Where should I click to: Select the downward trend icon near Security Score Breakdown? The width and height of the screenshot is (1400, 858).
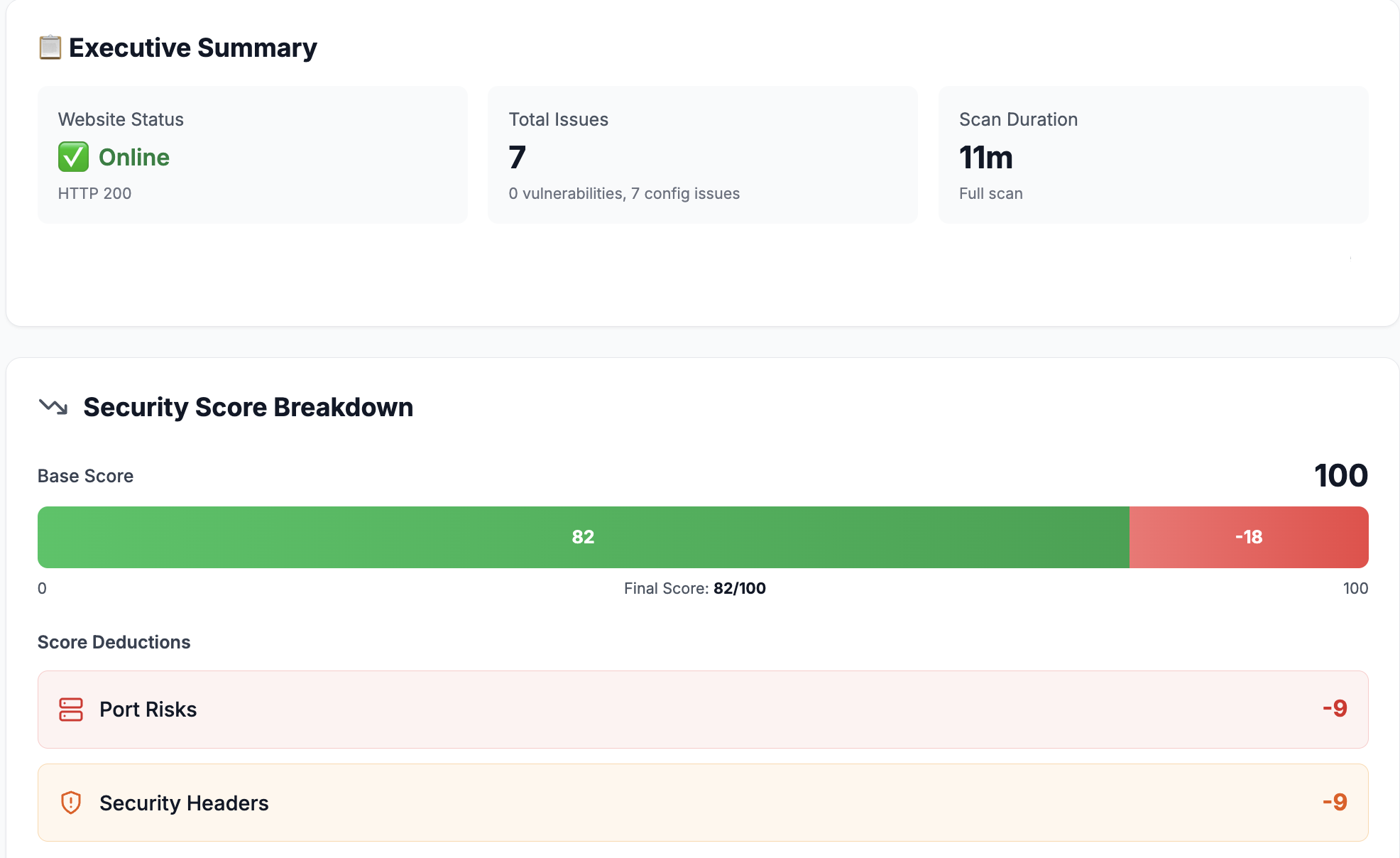coord(53,407)
